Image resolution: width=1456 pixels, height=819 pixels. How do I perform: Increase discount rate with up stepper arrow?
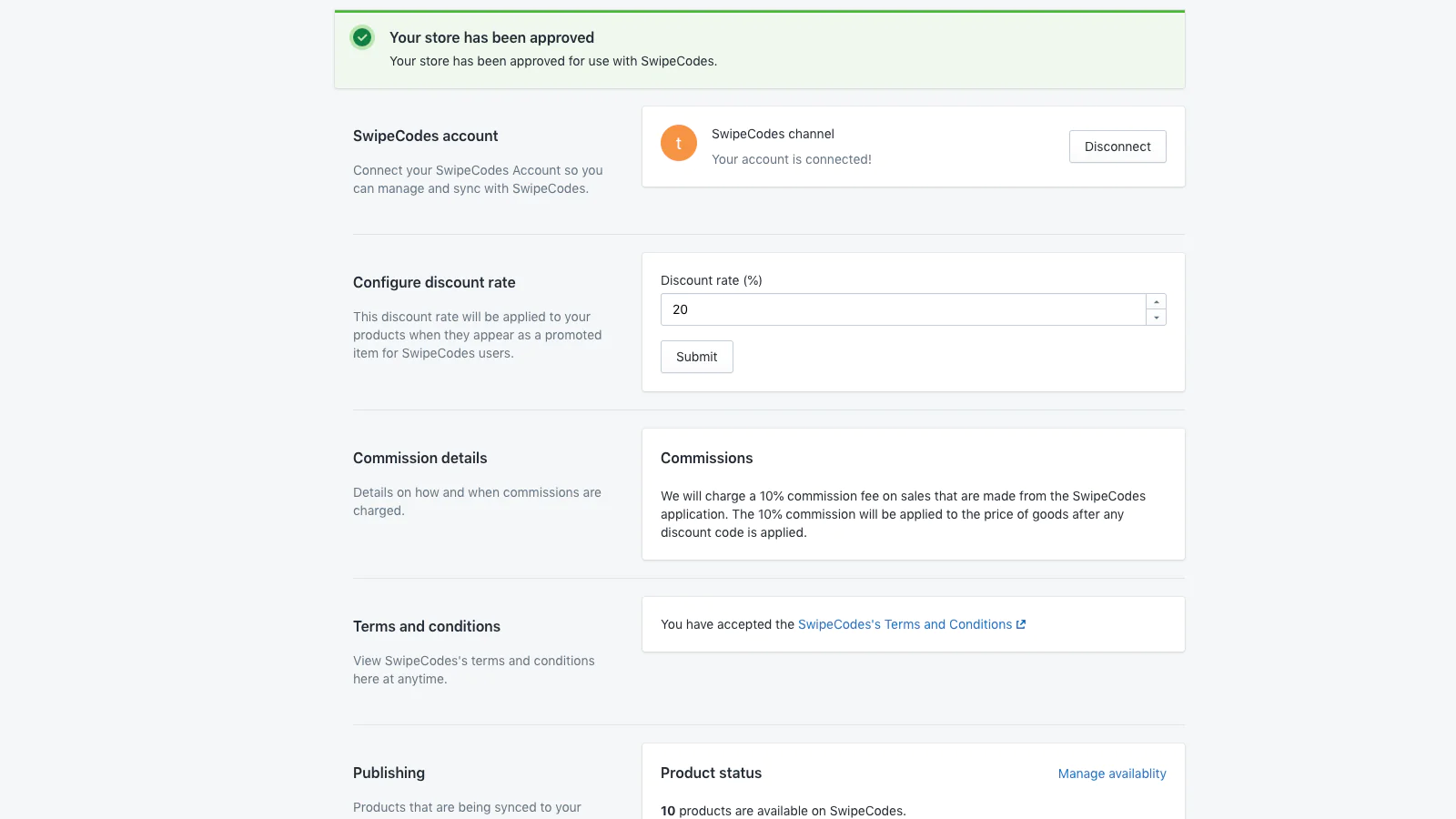click(x=1157, y=302)
